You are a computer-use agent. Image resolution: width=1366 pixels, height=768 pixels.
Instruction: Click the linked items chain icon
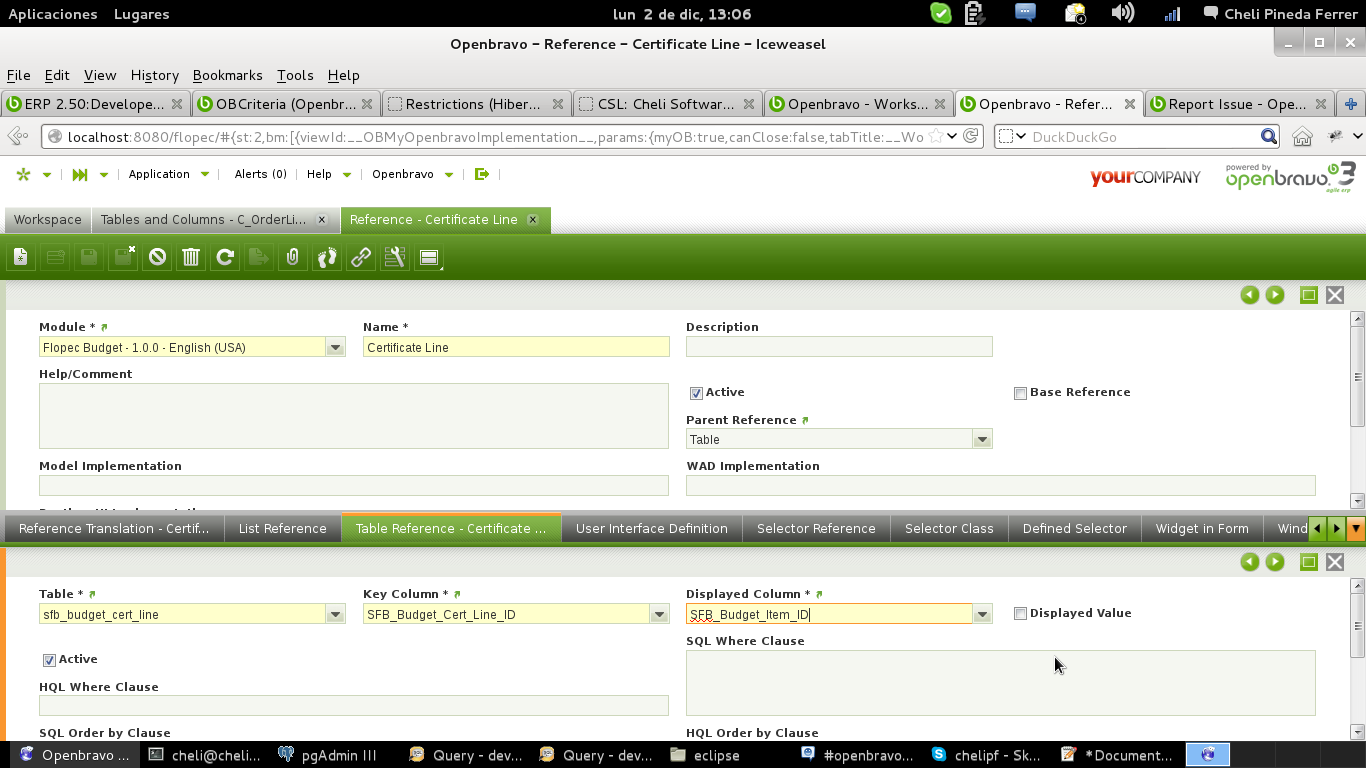point(361,258)
